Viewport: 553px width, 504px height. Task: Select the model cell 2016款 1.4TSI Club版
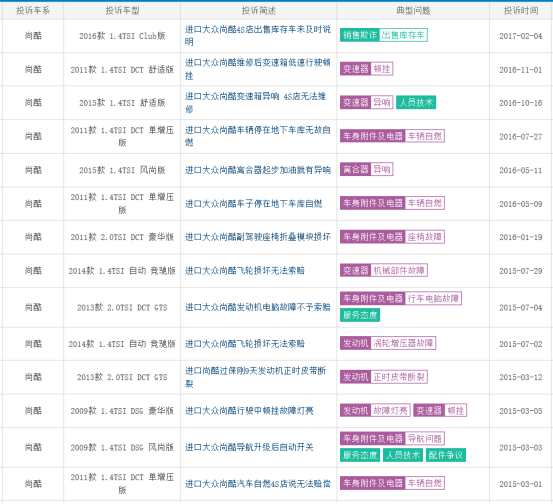122,36
